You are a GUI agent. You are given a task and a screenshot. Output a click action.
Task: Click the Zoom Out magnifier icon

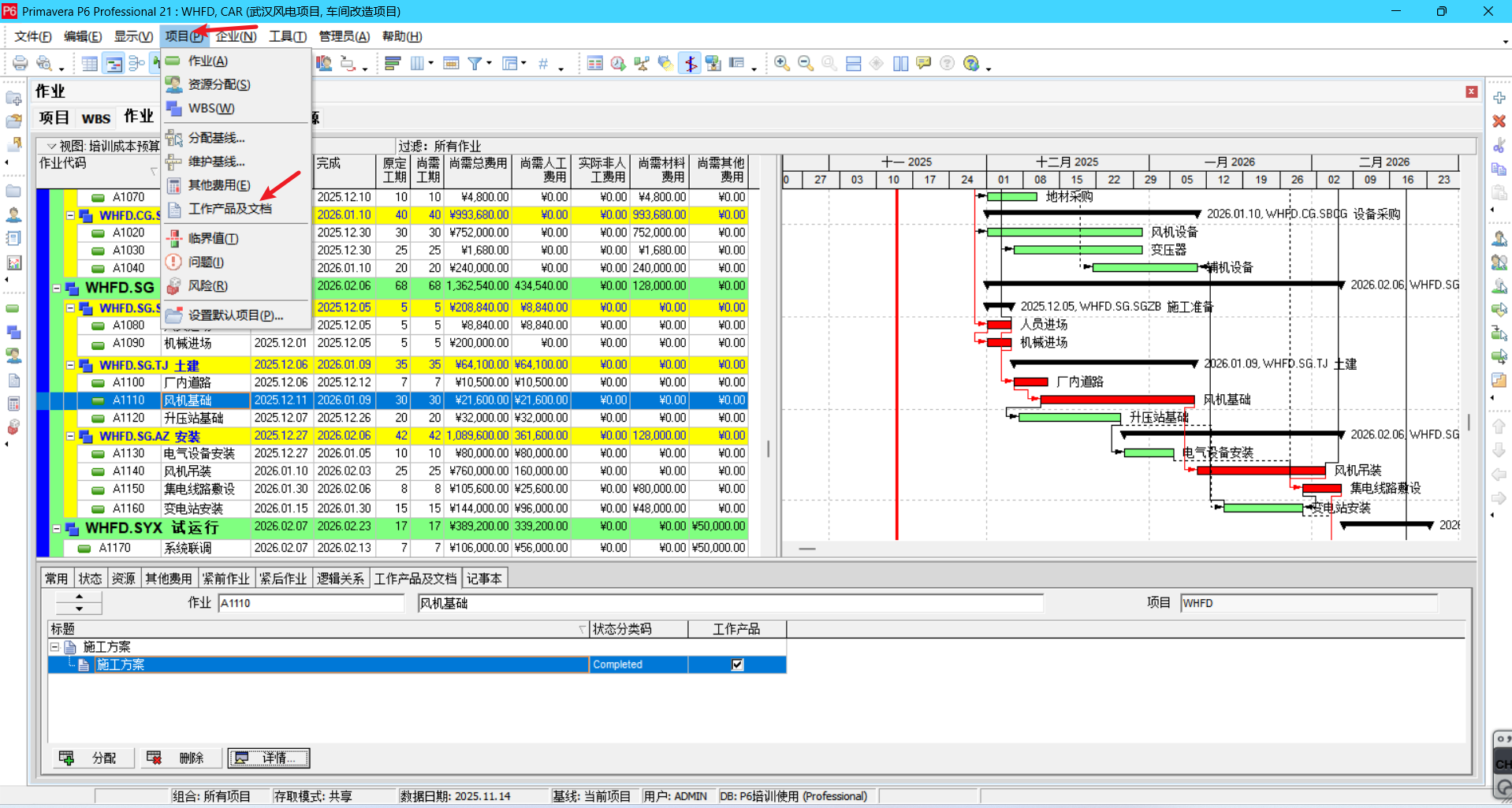pos(806,64)
